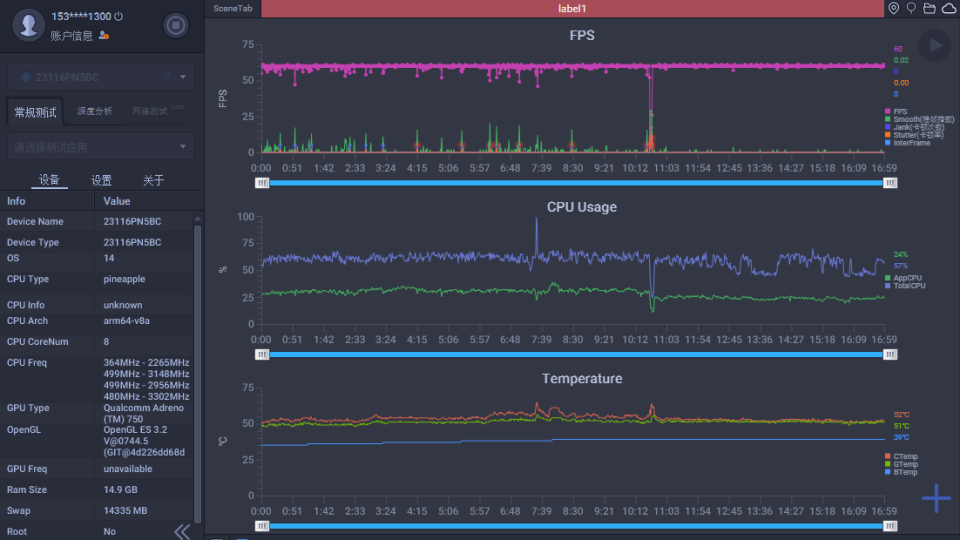The image size is (960, 540).
Task: Click the cloud upload icon
Action: click(949, 9)
